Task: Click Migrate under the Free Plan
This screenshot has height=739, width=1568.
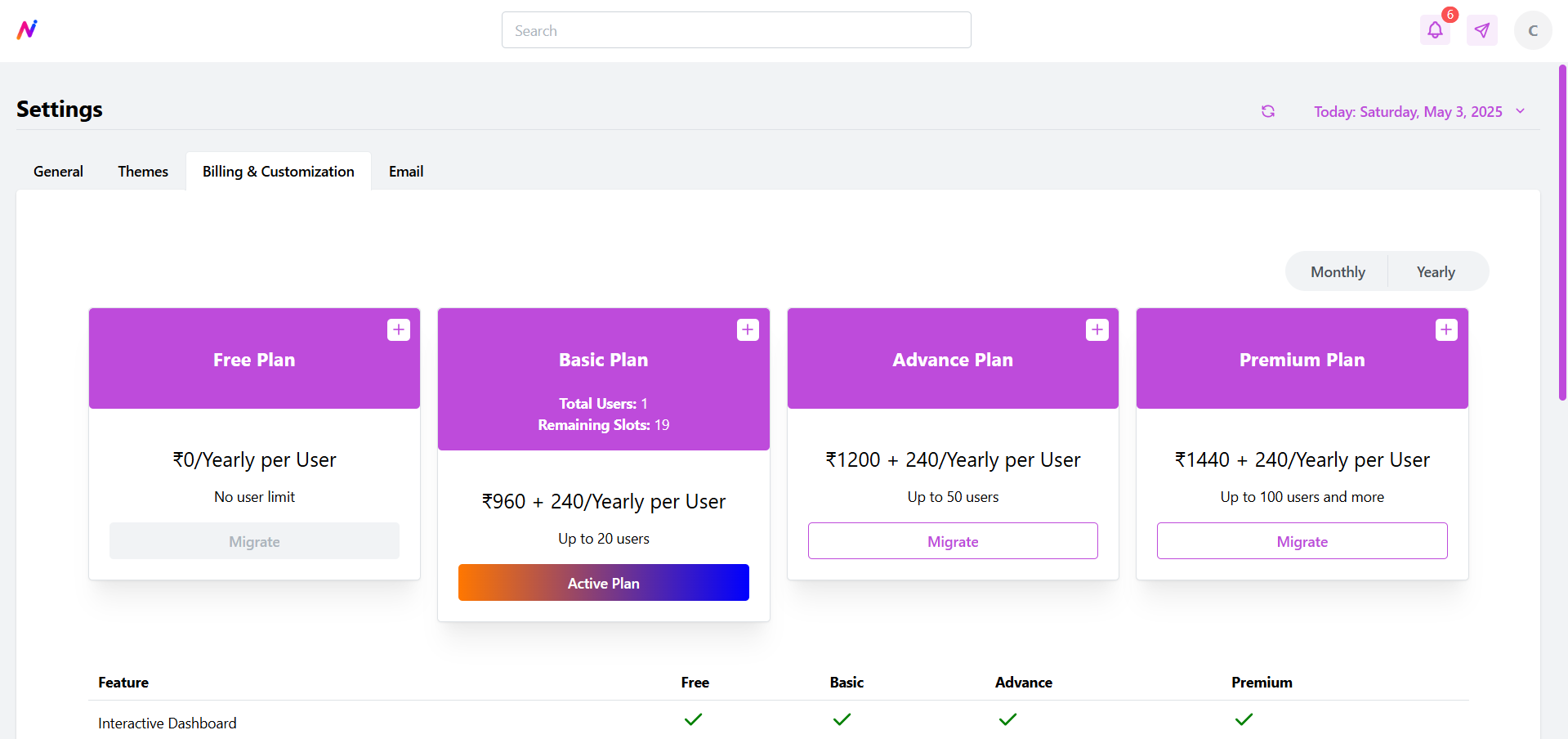Action: pos(254,541)
